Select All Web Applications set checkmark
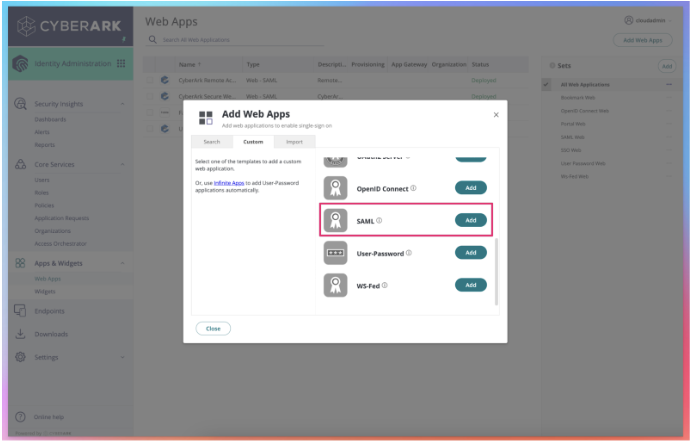 click(x=546, y=84)
